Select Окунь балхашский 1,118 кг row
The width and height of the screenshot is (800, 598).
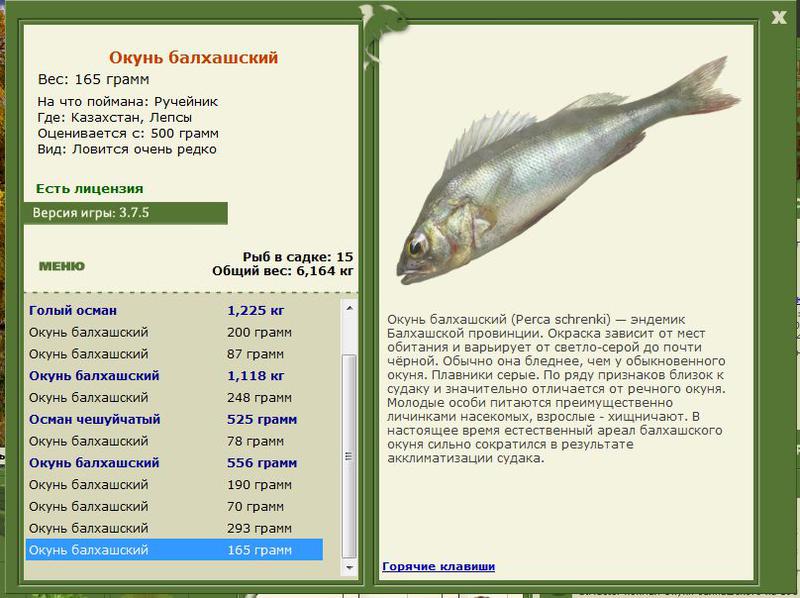click(174, 376)
